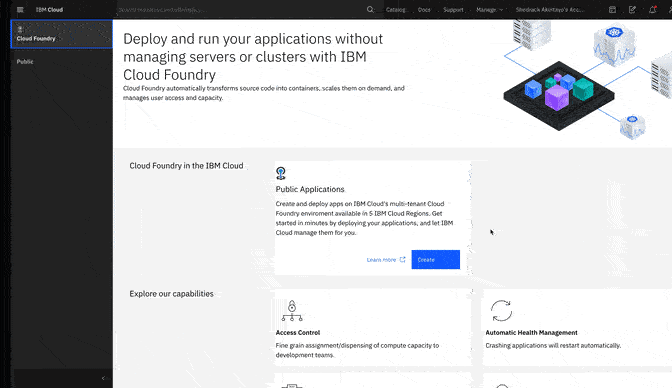Collapse the sidebar with the chevron
Image resolution: width=672 pixels, height=388 pixels.
[103, 378]
